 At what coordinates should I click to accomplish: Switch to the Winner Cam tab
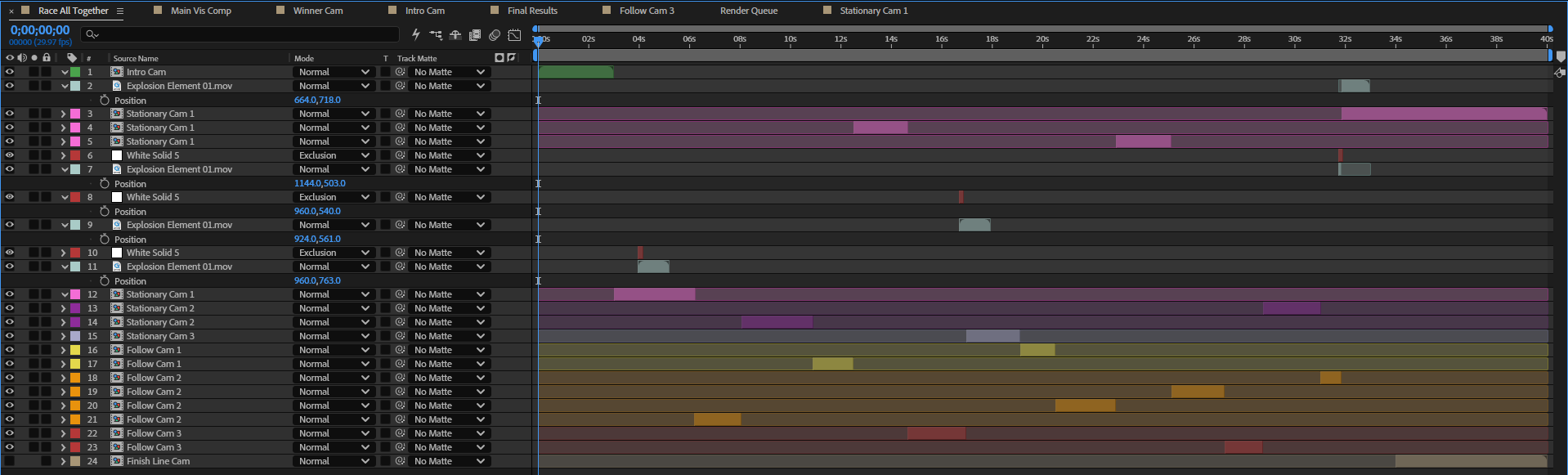318,11
